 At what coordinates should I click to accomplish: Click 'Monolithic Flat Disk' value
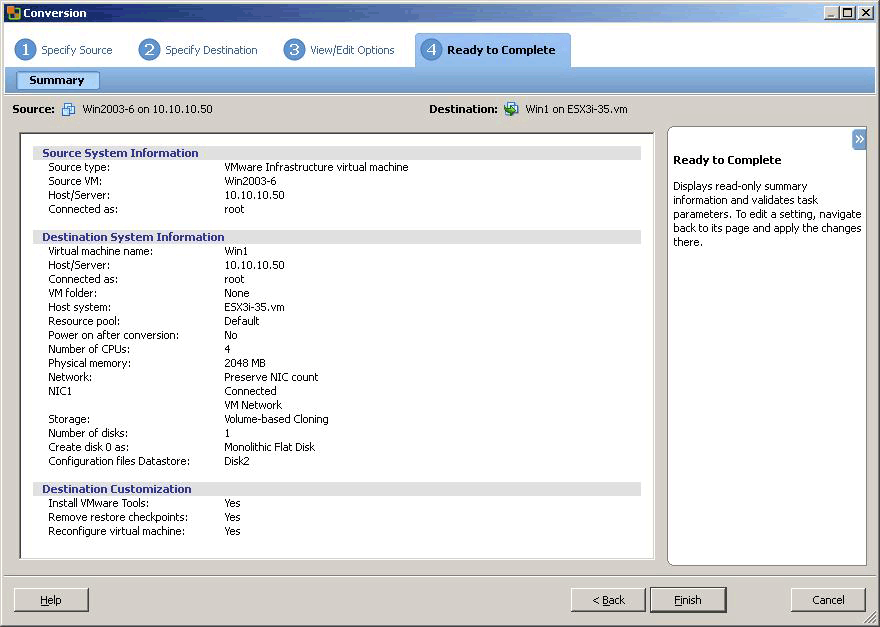pyautogui.click(x=269, y=447)
